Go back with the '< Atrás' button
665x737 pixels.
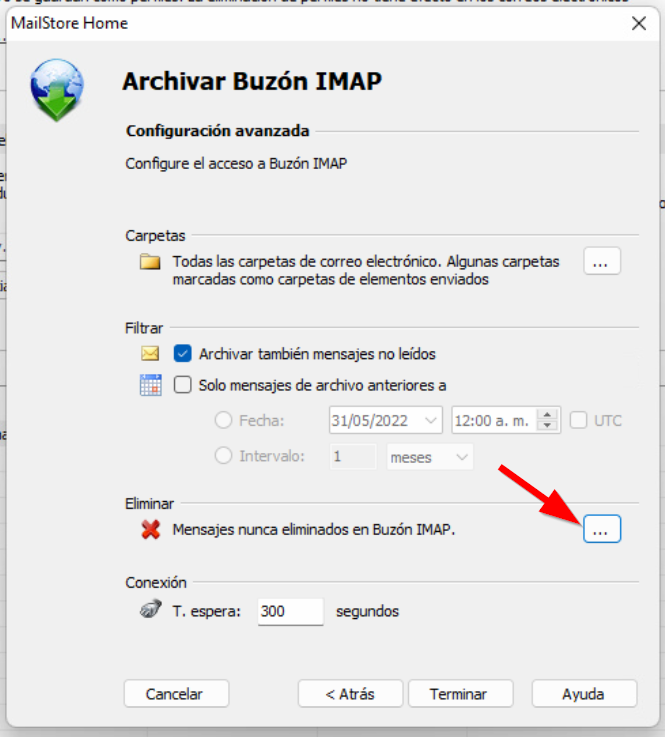[x=350, y=693]
